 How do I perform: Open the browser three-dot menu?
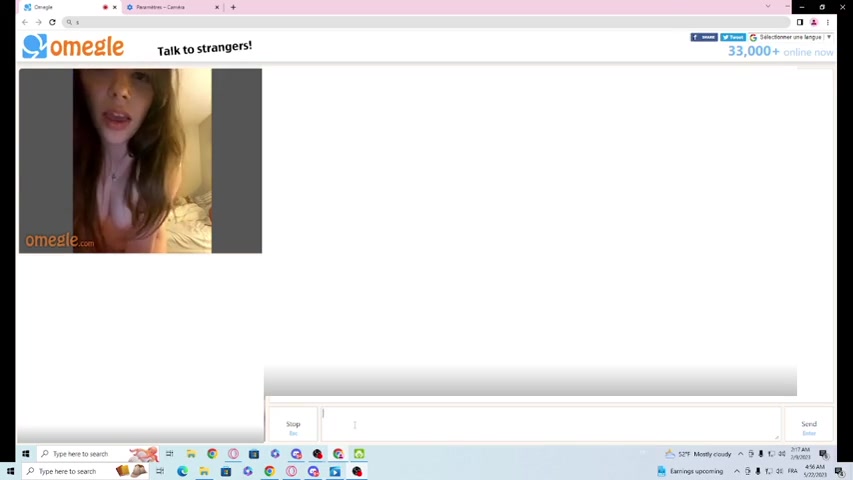(x=827, y=22)
